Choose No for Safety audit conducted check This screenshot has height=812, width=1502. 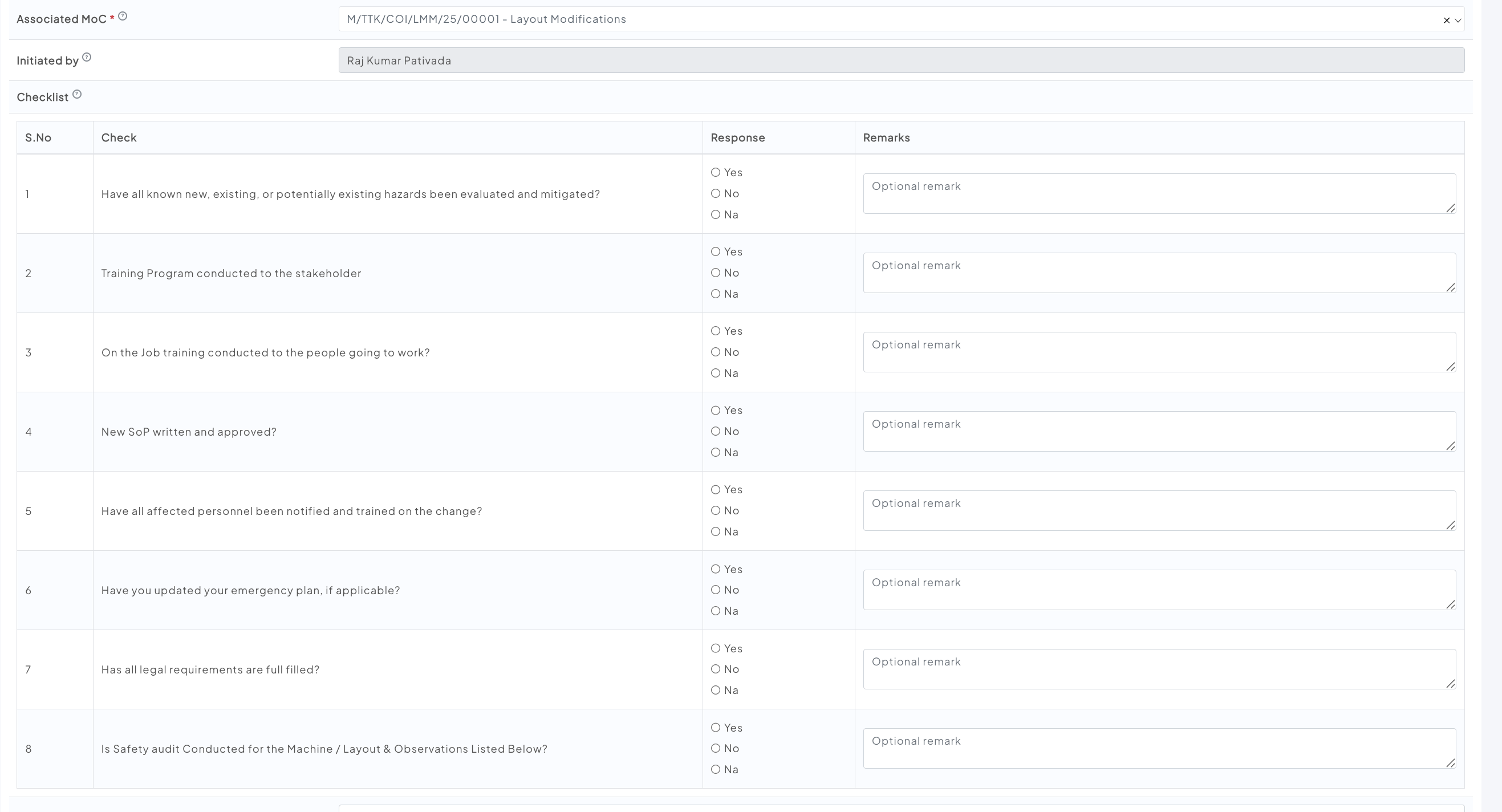[x=716, y=749]
